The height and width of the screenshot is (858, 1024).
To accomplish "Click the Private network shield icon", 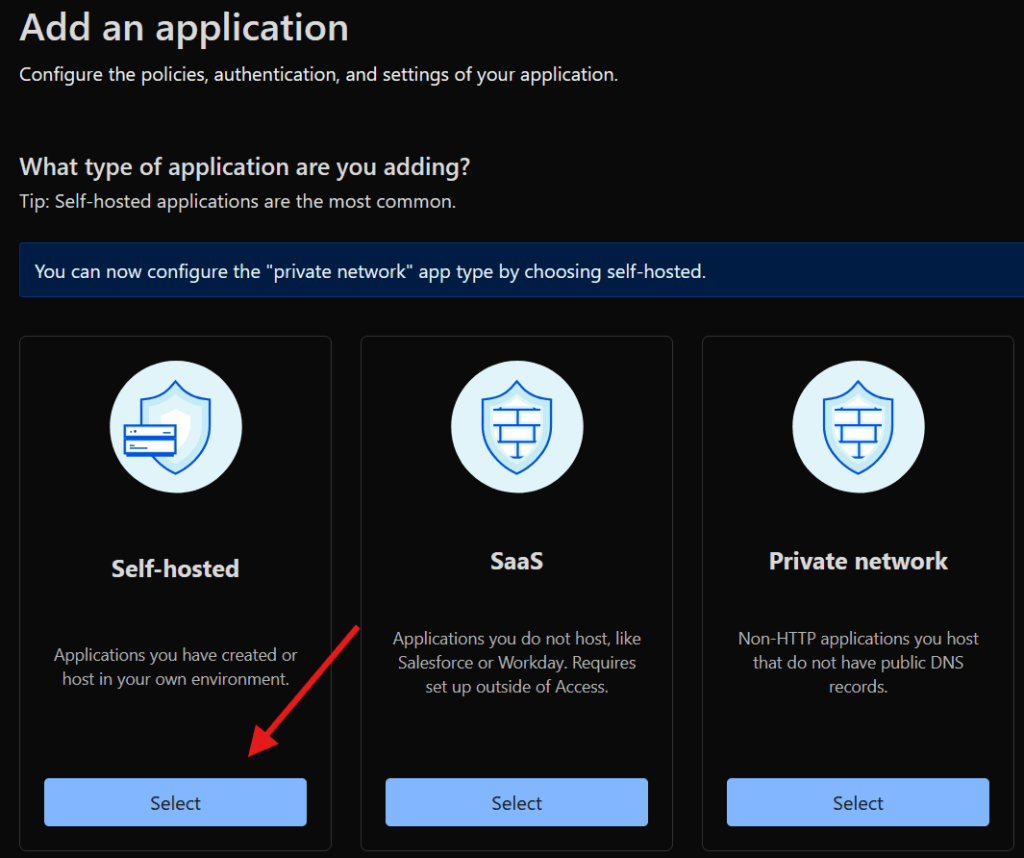I will [858, 427].
